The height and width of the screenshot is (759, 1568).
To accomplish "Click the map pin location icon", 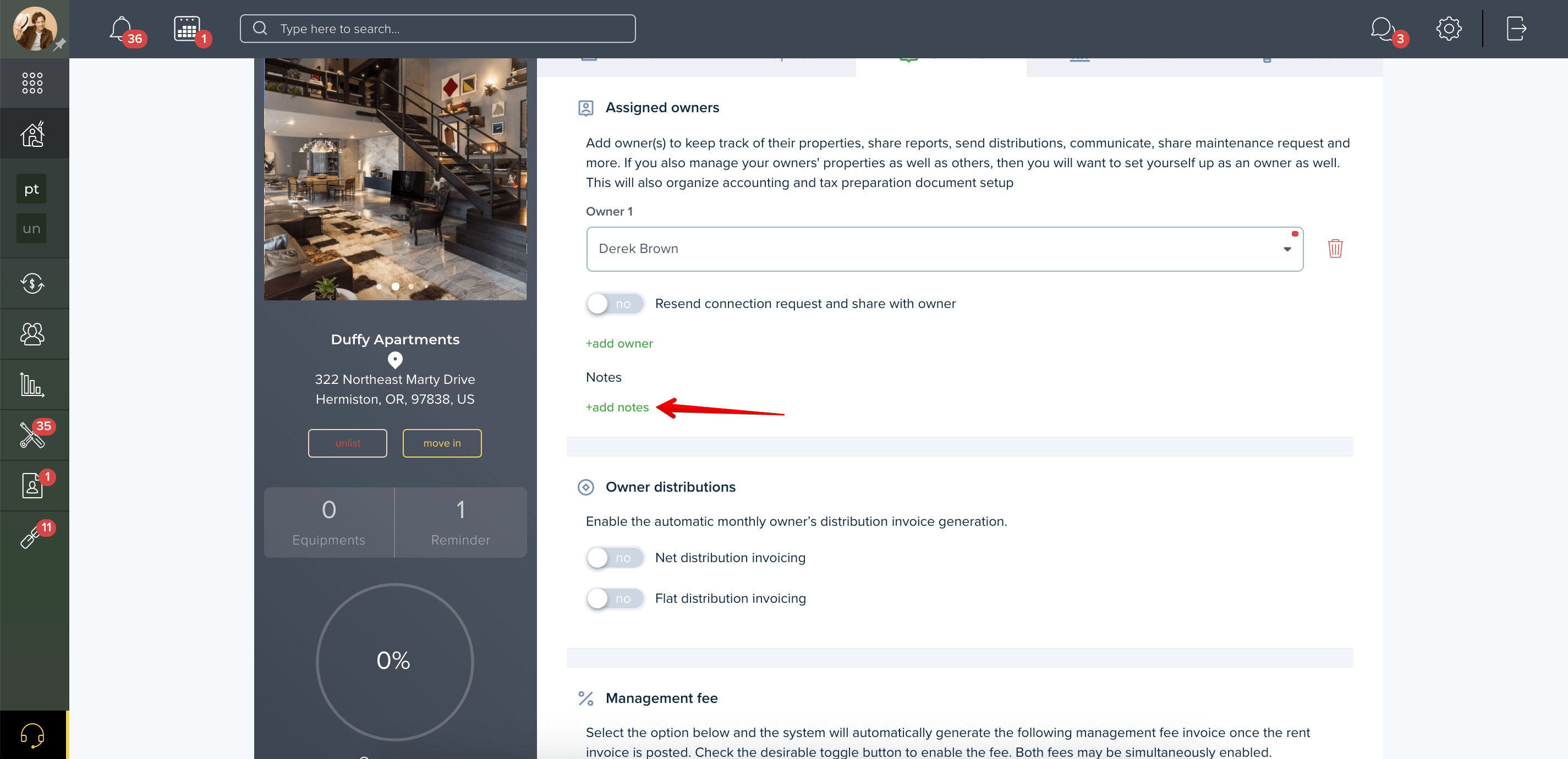I will 395,360.
